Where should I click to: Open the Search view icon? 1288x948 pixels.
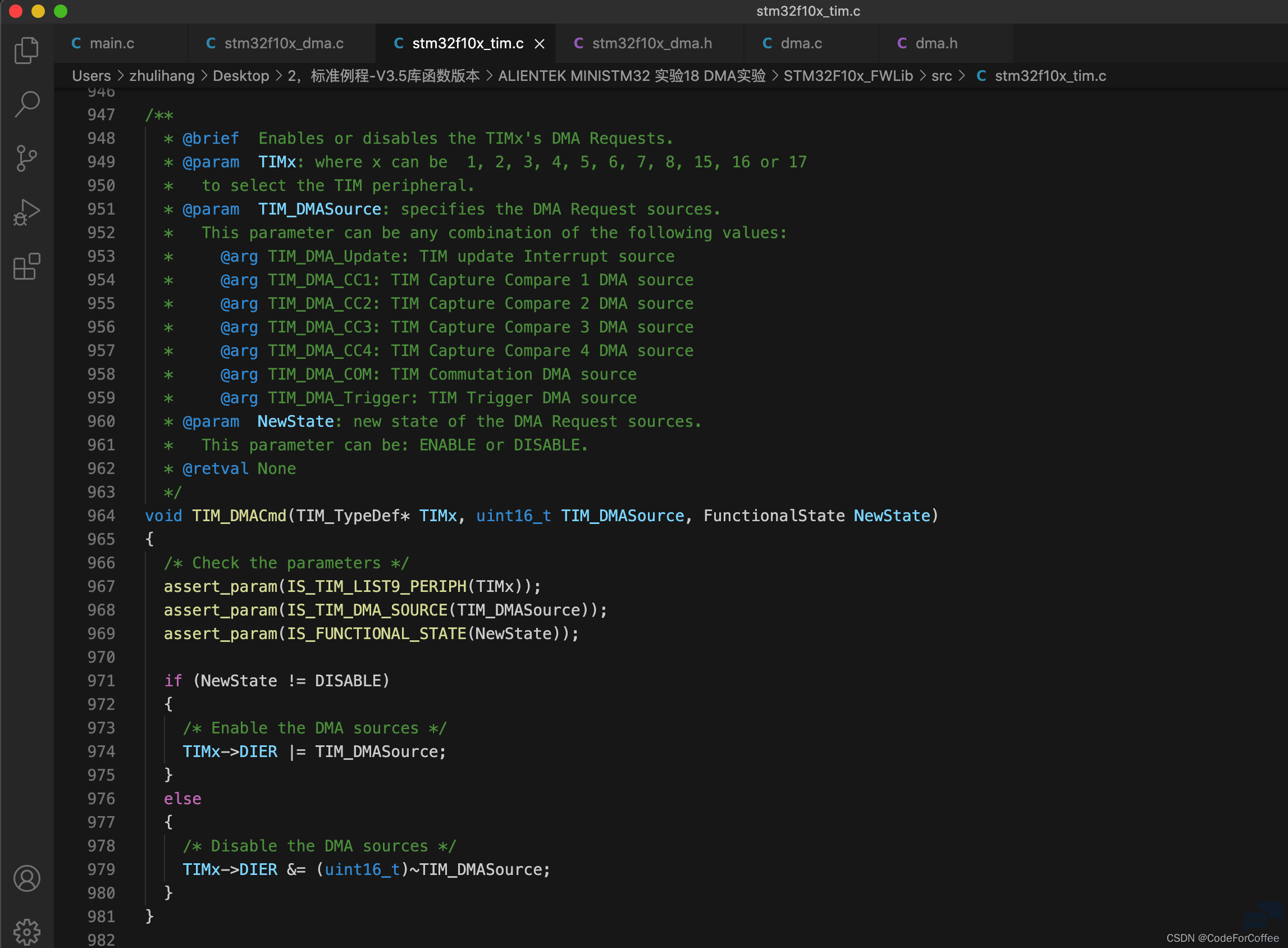click(26, 104)
